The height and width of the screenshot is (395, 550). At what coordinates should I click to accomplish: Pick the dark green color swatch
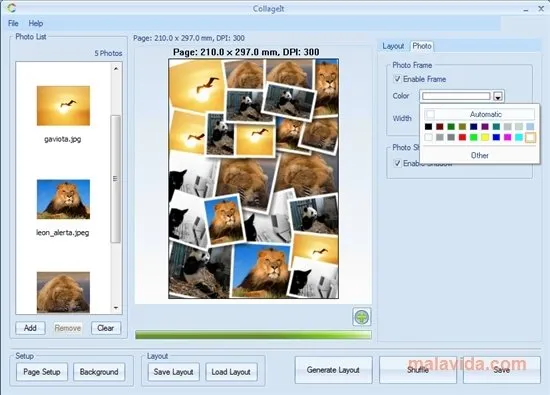pyautogui.click(x=451, y=127)
